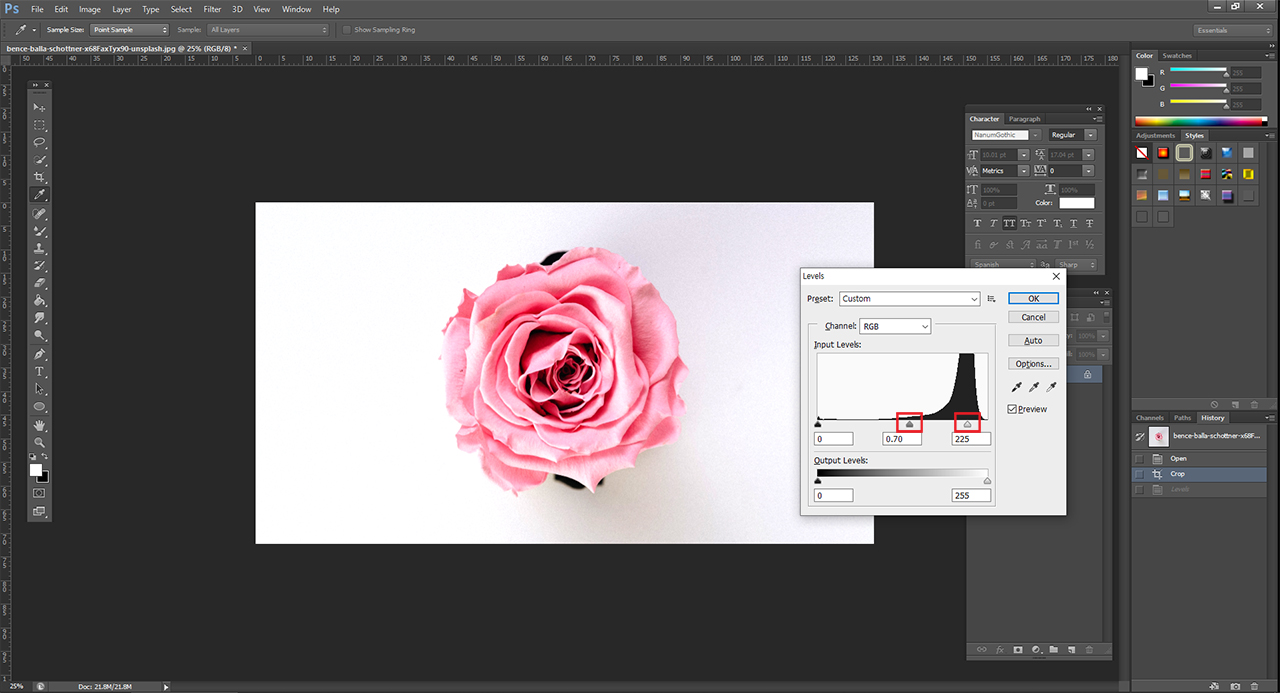Open the Layer menu
1280x693 pixels.
tap(121, 9)
